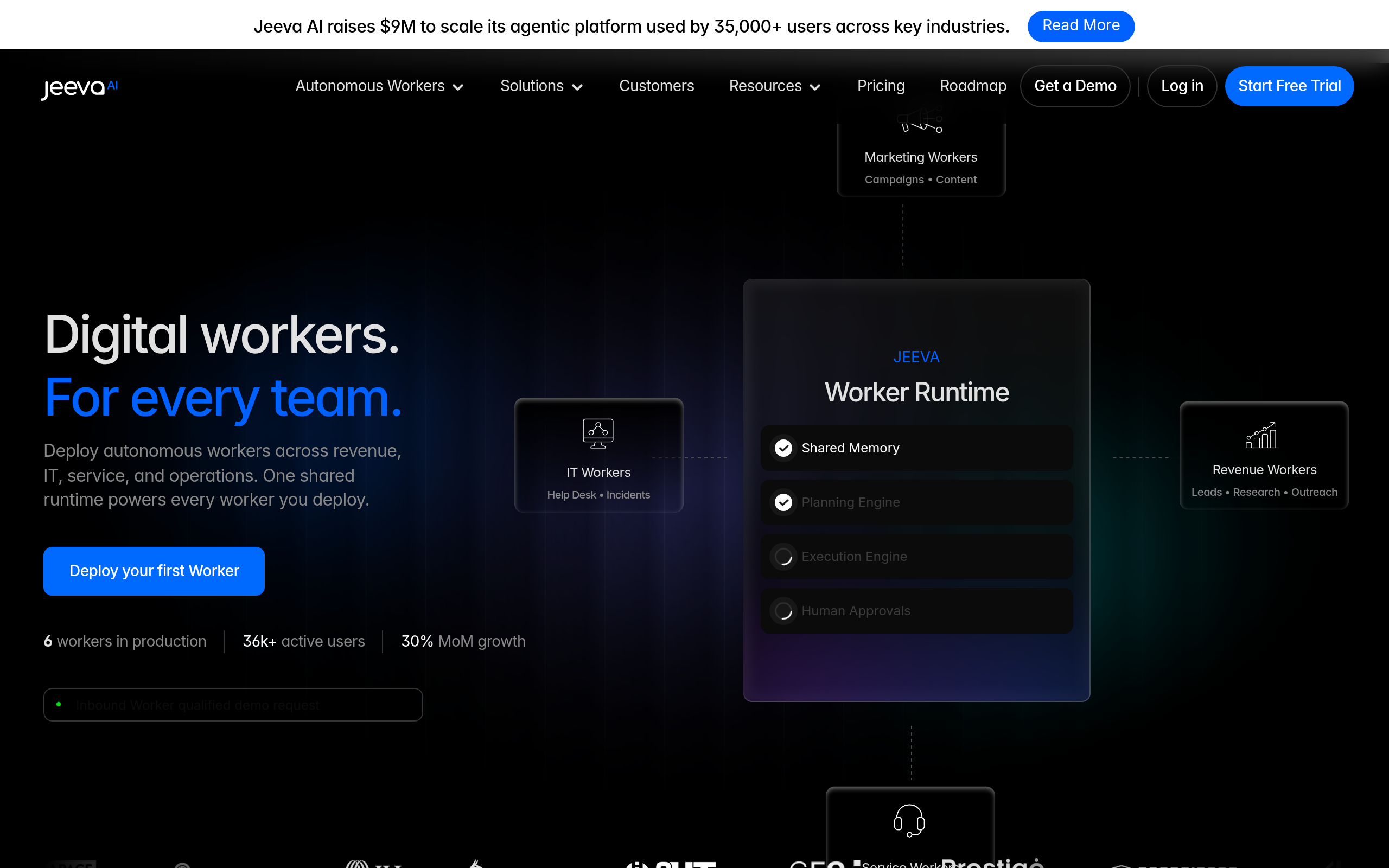Click the Read More banner button
The image size is (1389, 868).
tap(1081, 26)
